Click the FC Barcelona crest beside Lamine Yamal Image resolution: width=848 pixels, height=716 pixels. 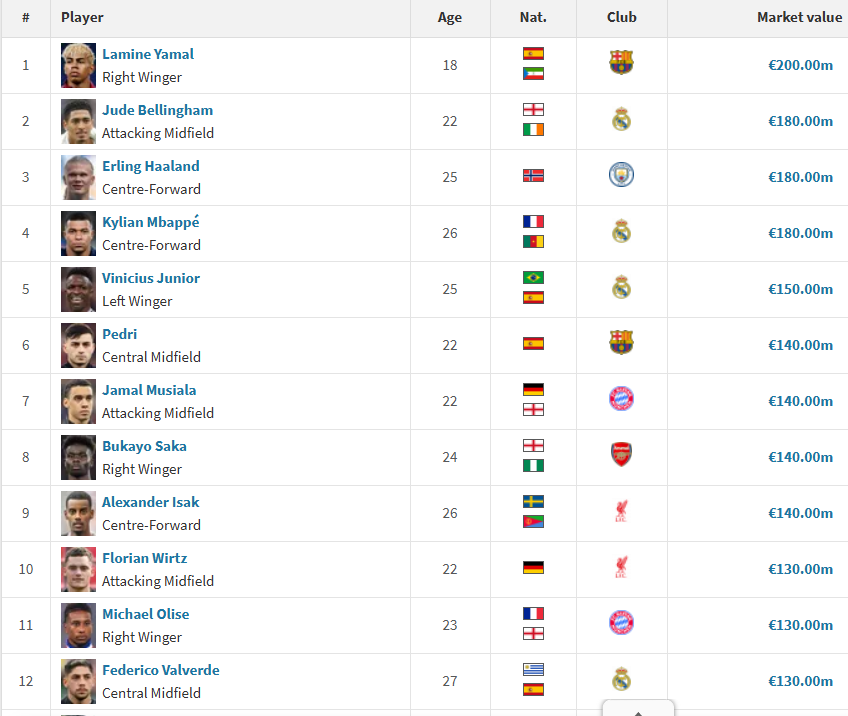click(621, 63)
